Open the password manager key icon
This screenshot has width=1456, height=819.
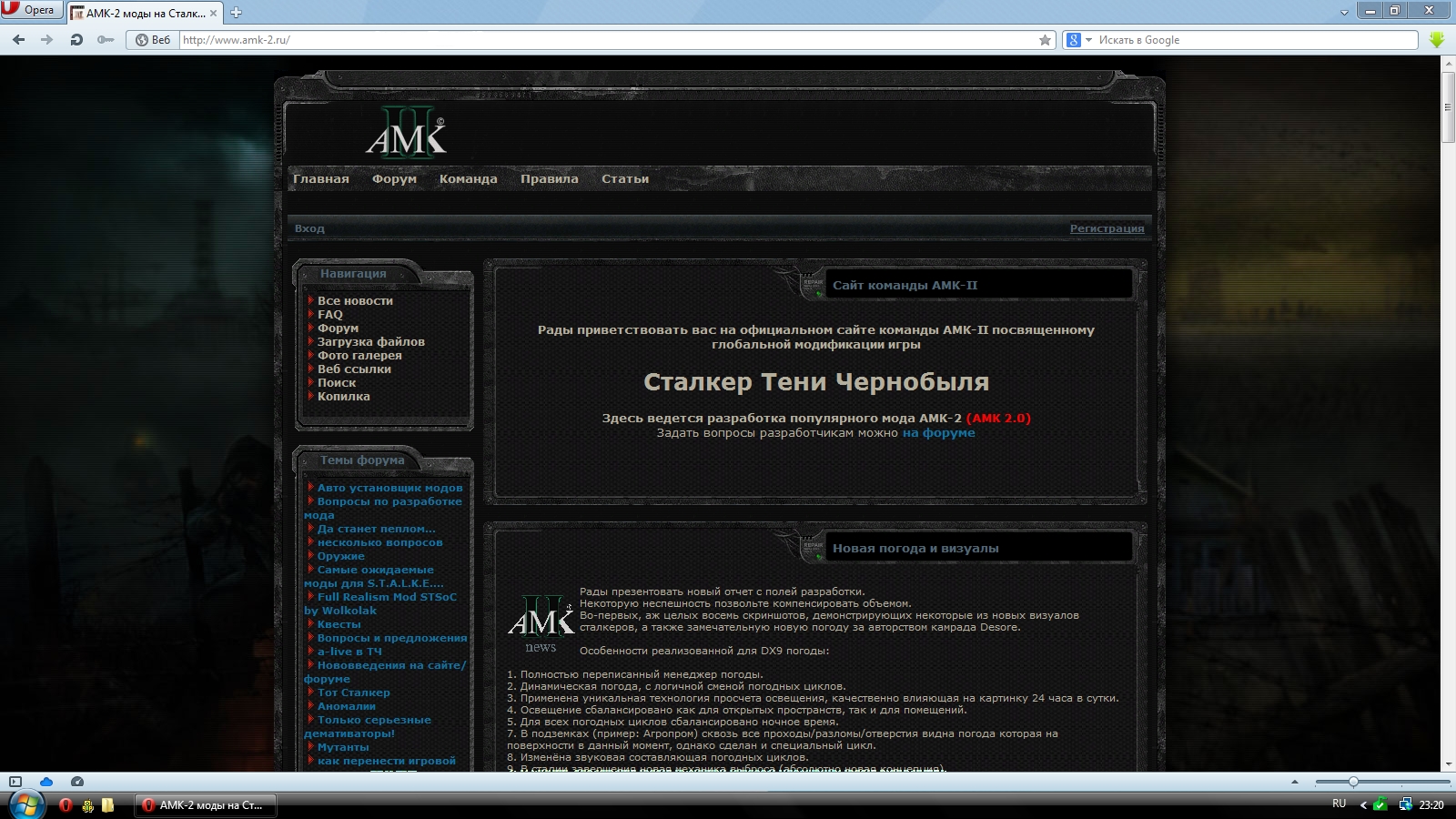[106, 40]
